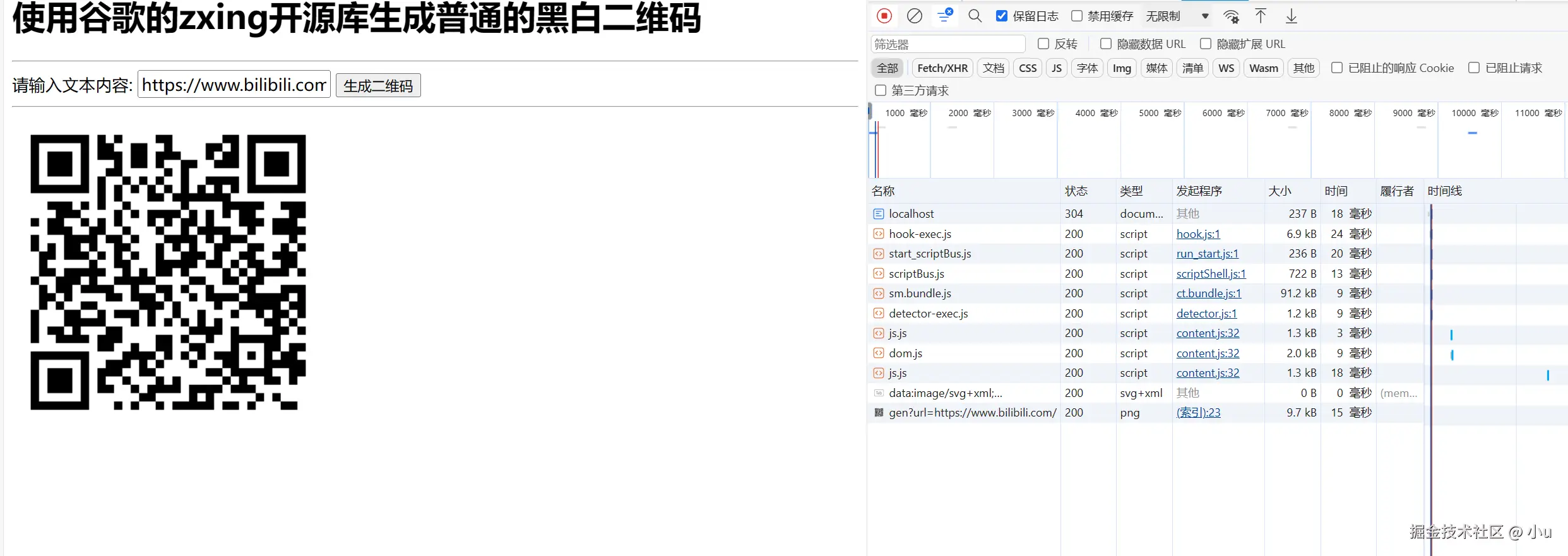Open ct.bundle.js:1 initiator link
This screenshot has height=556, width=1568.
(x=1209, y=293)
